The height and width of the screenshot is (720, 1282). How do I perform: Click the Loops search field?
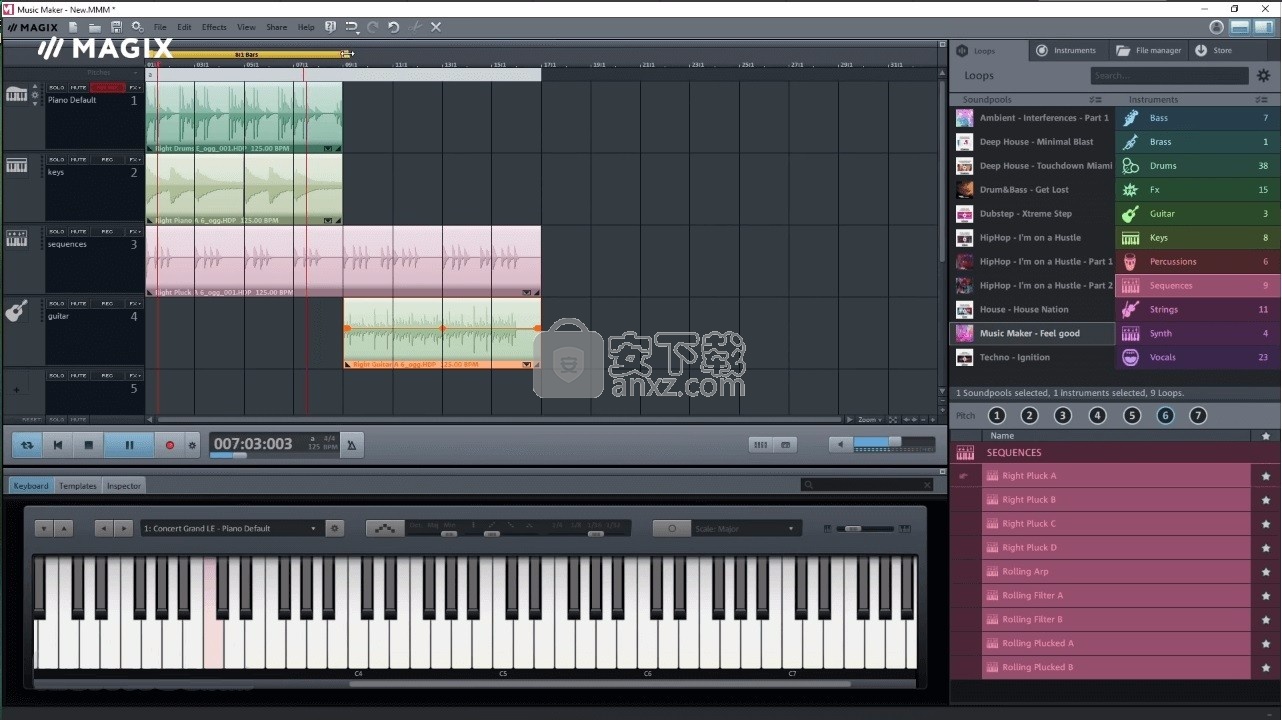pos(1168,75)
